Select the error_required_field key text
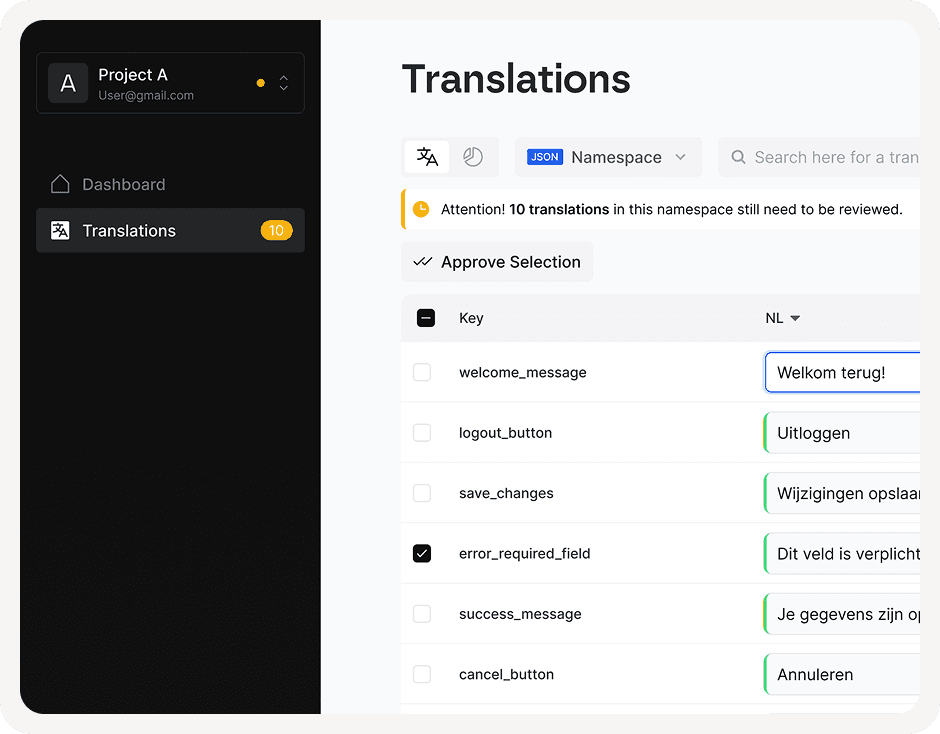This screenshot has height=734, width=940. click(525, 553)
